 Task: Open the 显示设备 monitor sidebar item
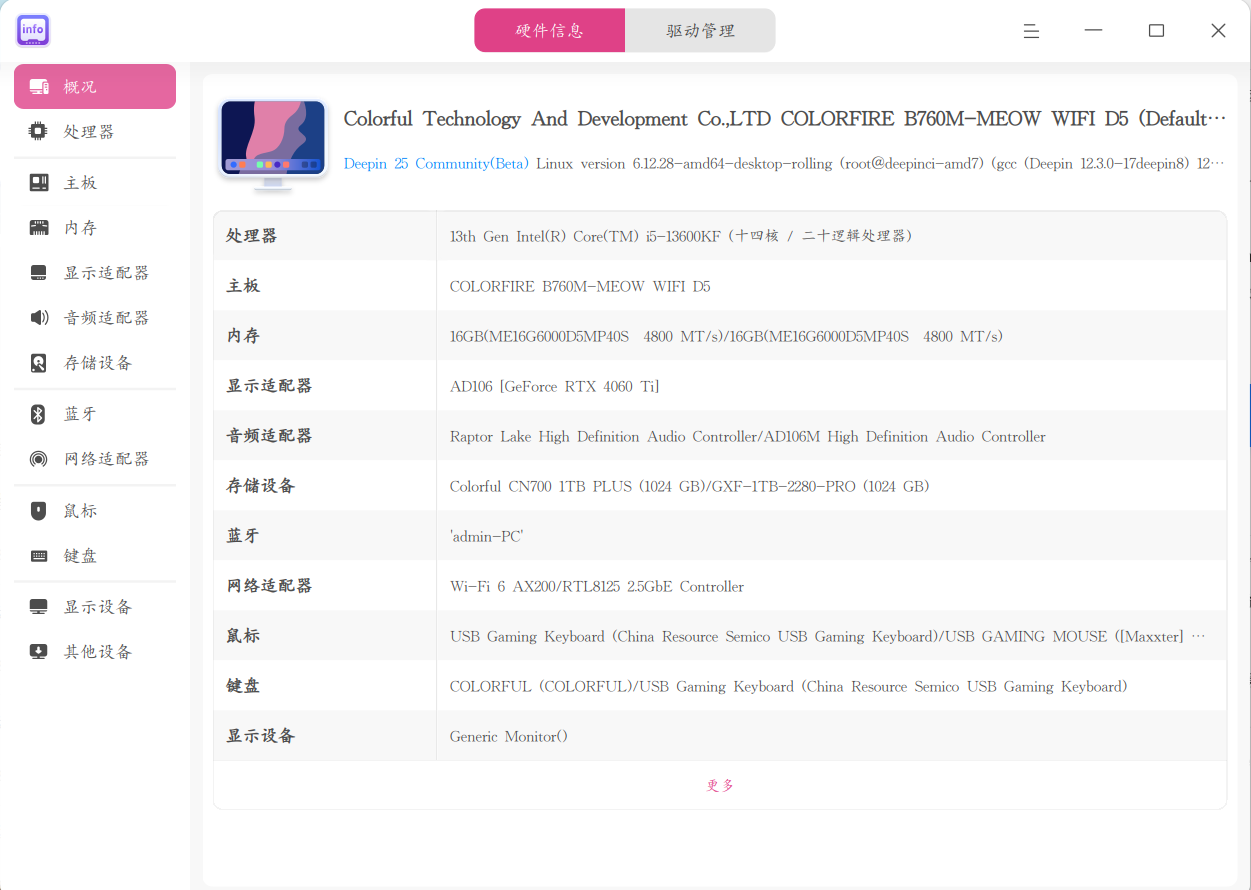pyautogui.click(x=95, y=607)
